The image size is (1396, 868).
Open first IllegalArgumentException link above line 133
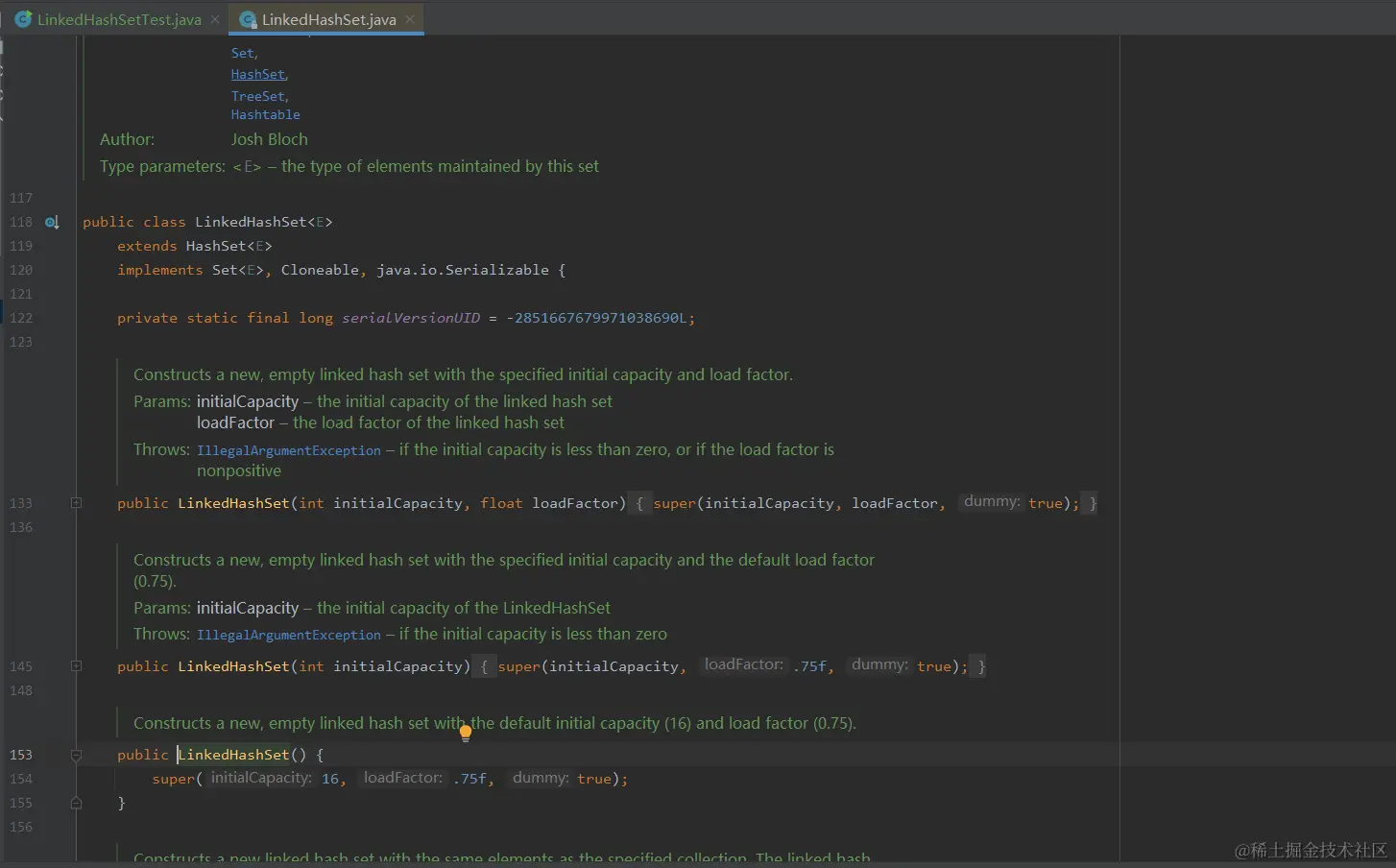289,450
